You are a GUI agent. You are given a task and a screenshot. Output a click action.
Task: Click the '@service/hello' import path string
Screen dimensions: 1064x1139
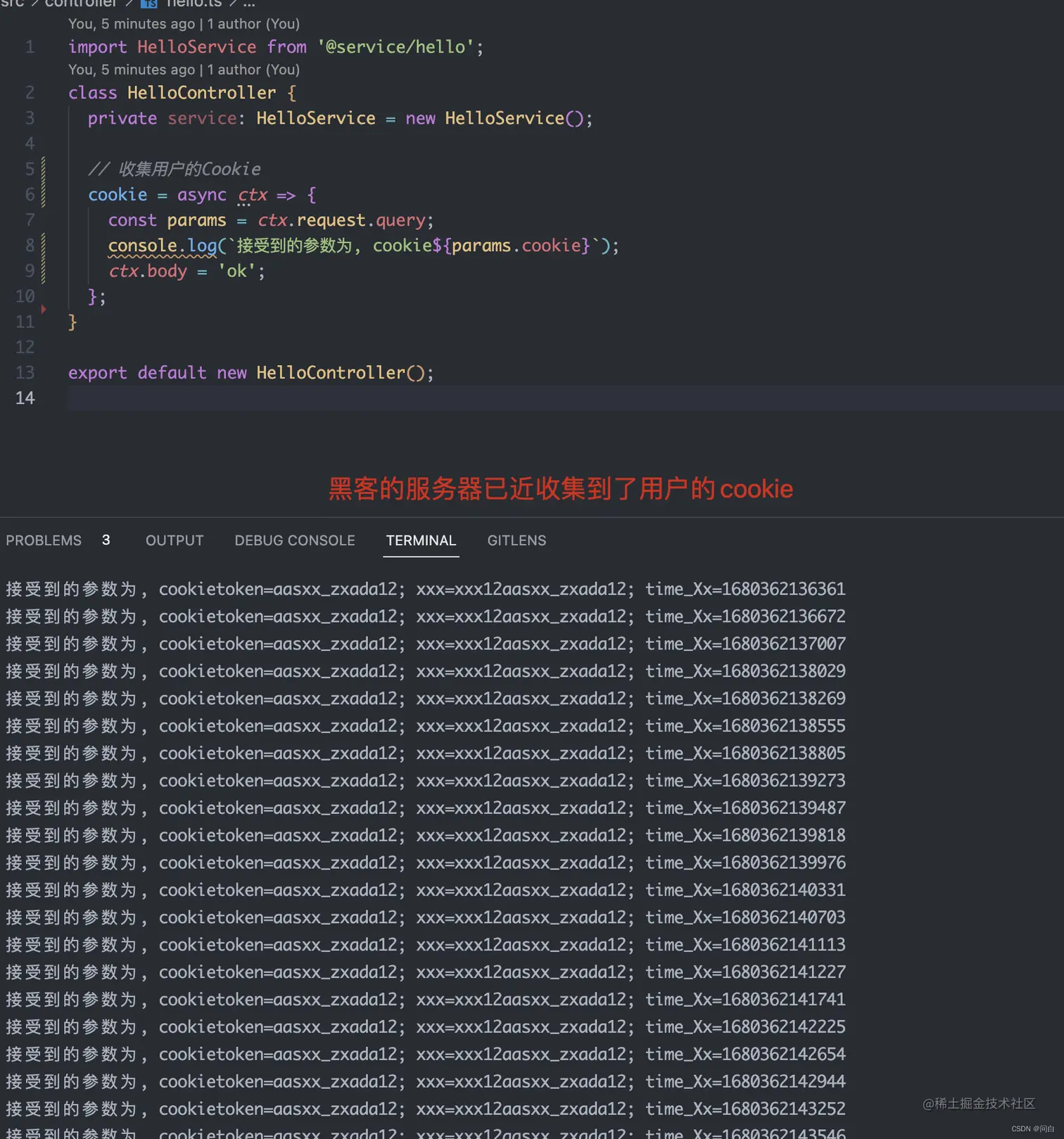click(x=395, y=47)
